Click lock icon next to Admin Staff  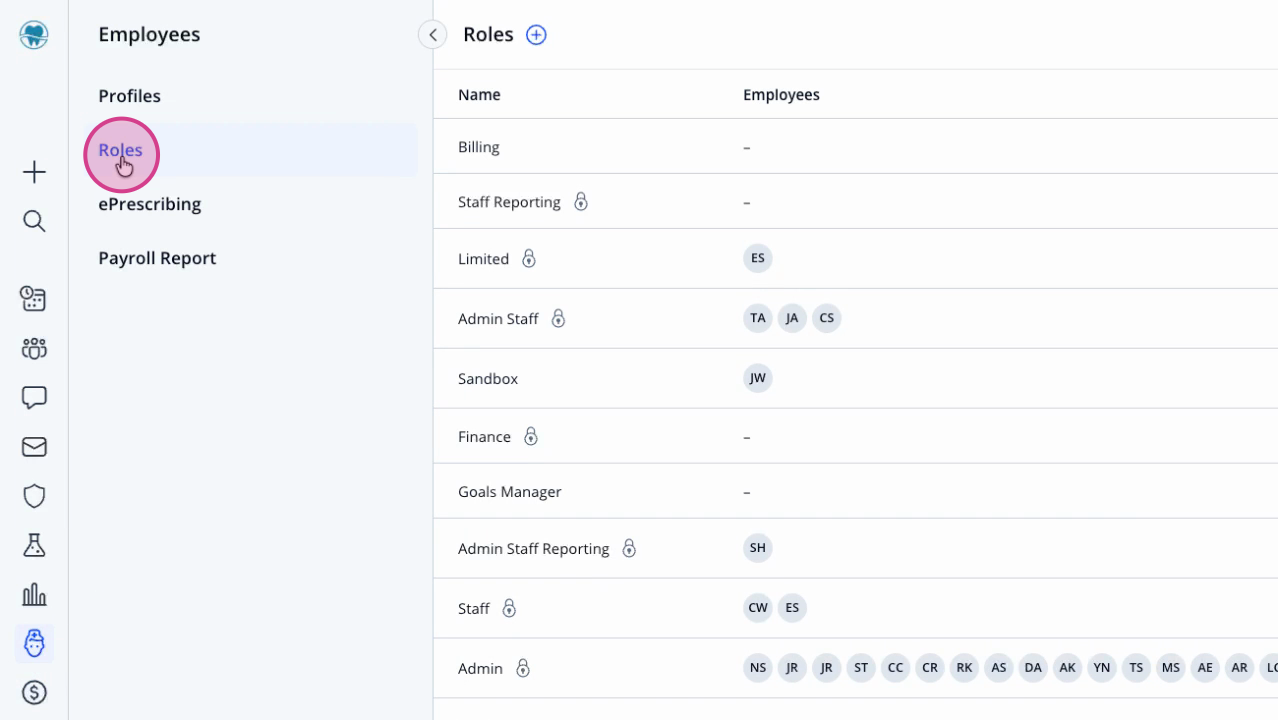(x=558, y=319)
